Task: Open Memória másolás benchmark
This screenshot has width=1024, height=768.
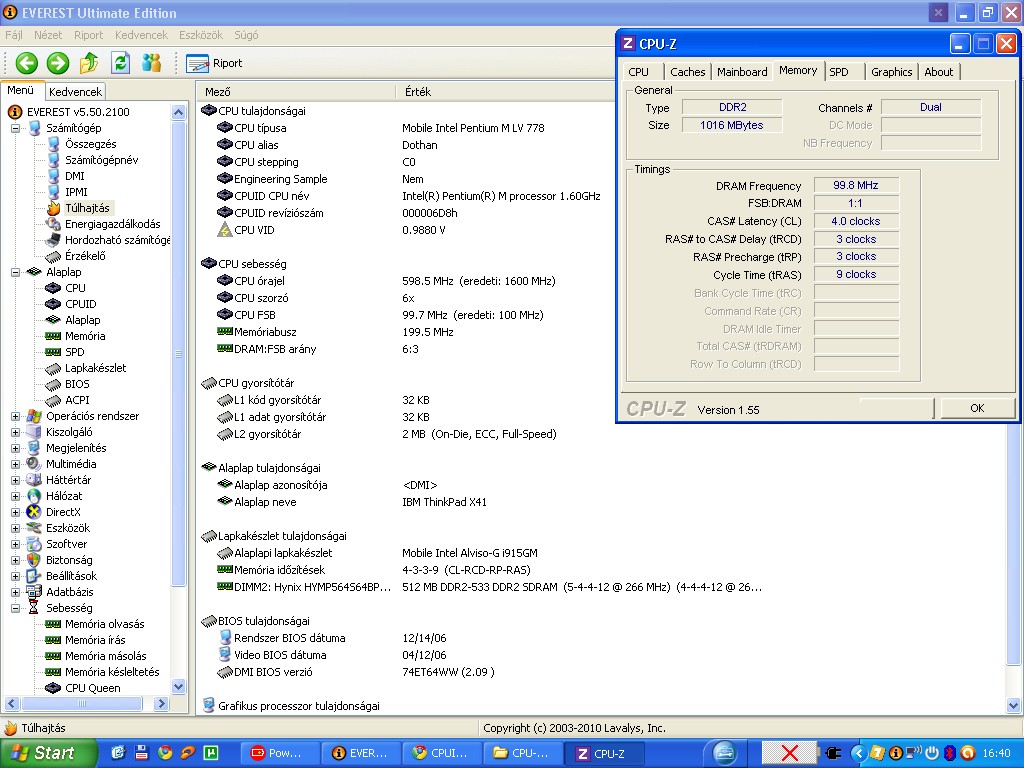Action: [105, 656]
